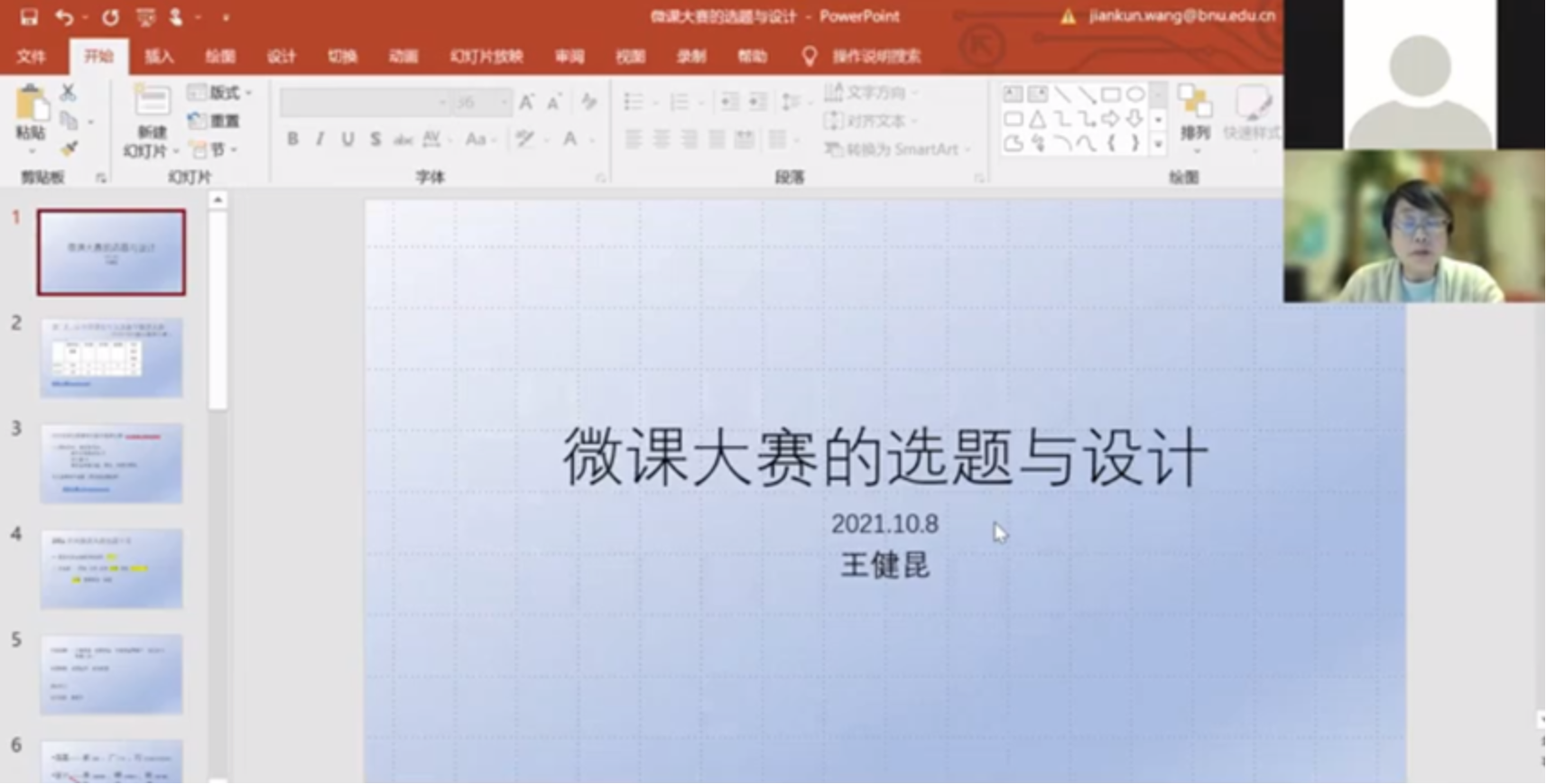Click the Arrange (排列) icon
The image size is (1546, 784).
pos(1195,114)
